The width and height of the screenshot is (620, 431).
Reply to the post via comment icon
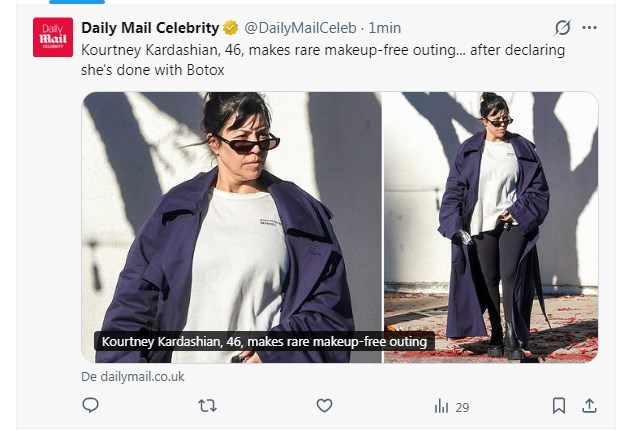point(90,405)
